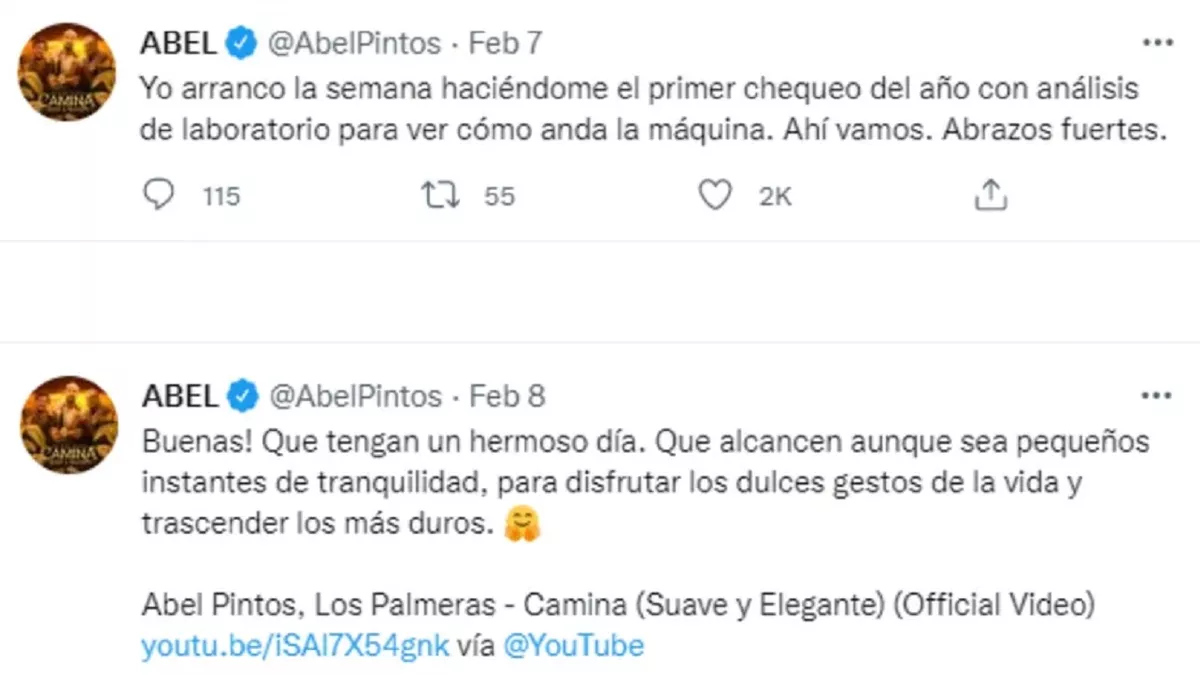Click the 55 retweet count

(x=499, y=196)
